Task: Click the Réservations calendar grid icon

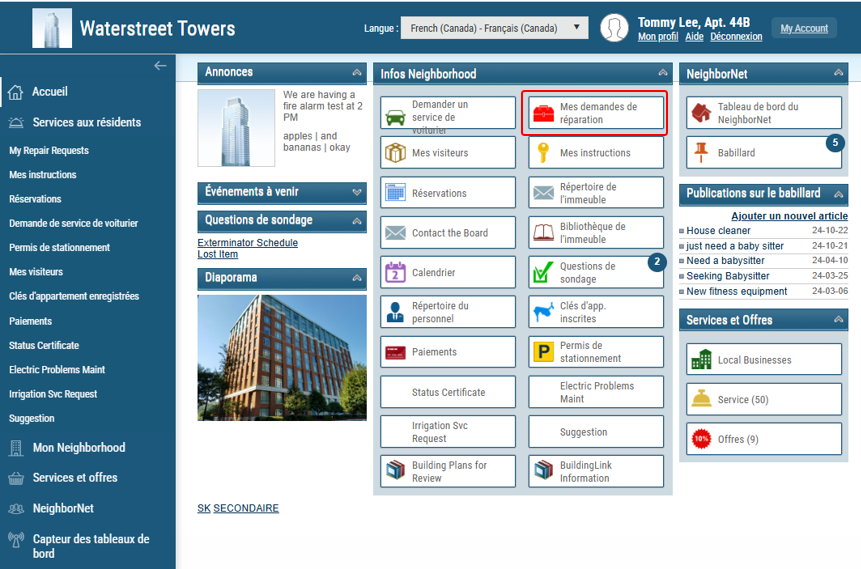Action: [395, 193]
